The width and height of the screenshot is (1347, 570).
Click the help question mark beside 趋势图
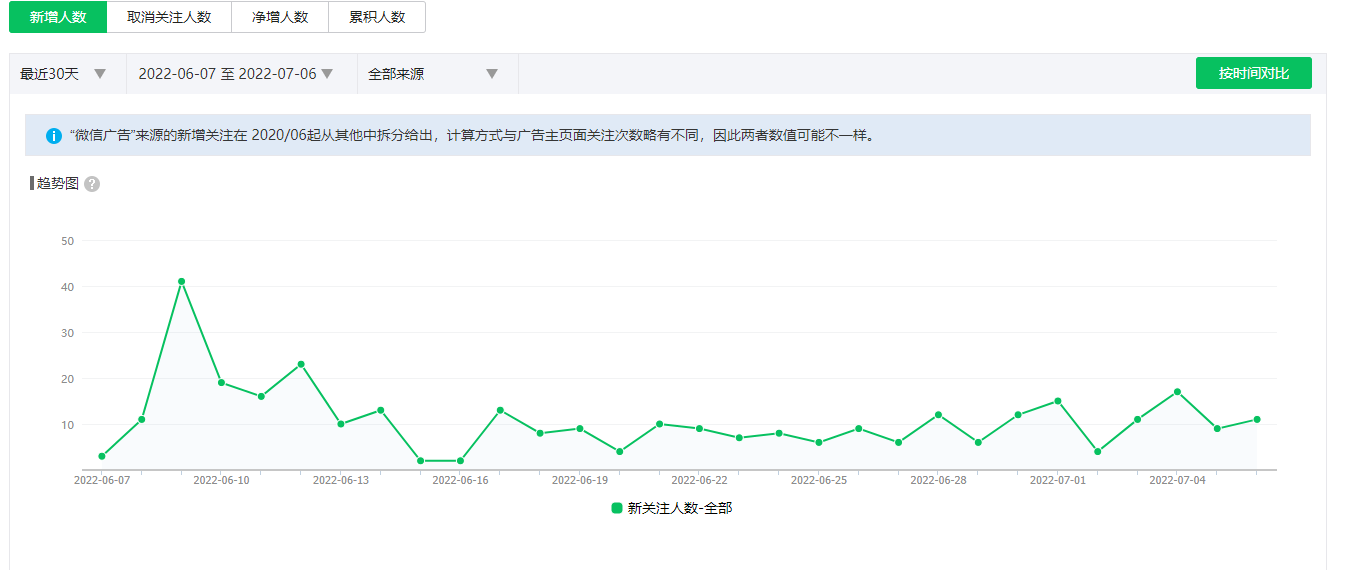pos(92,184)
